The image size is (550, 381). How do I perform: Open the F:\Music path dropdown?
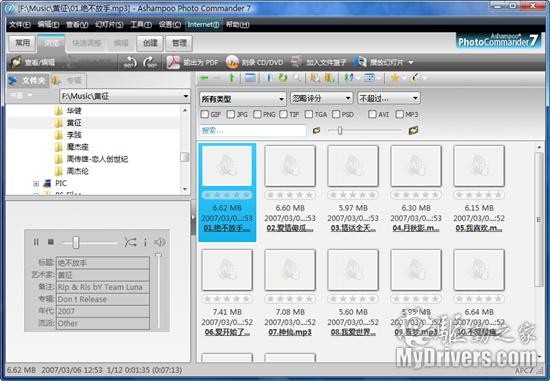click(186, 96)
